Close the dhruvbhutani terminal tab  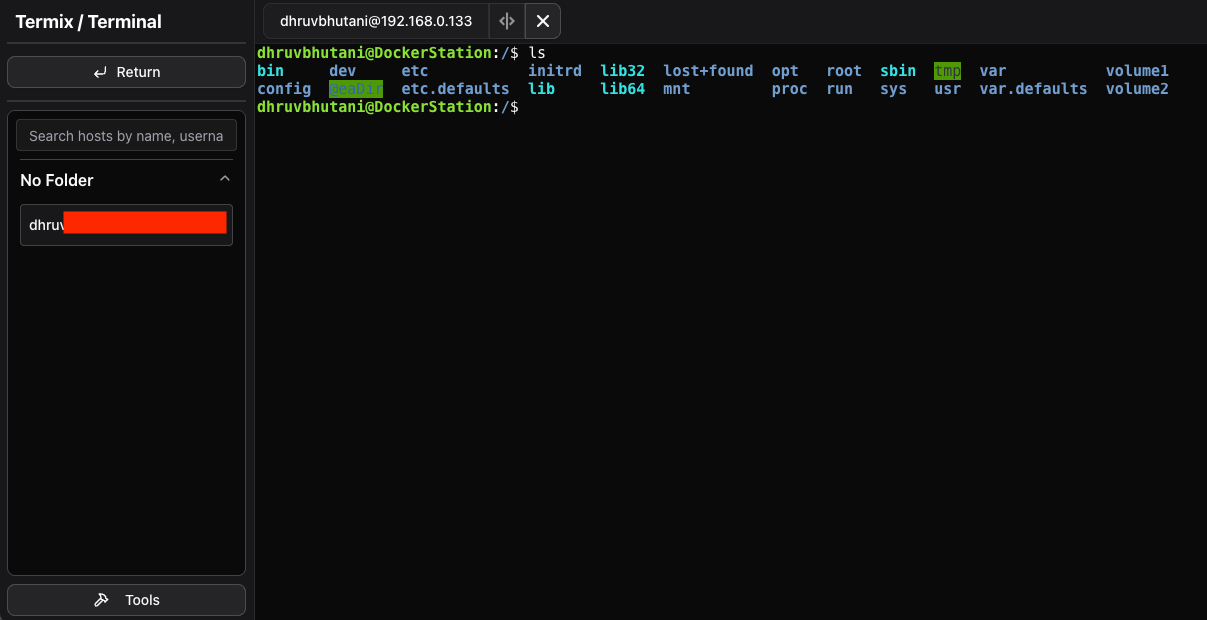click(542, 21)
